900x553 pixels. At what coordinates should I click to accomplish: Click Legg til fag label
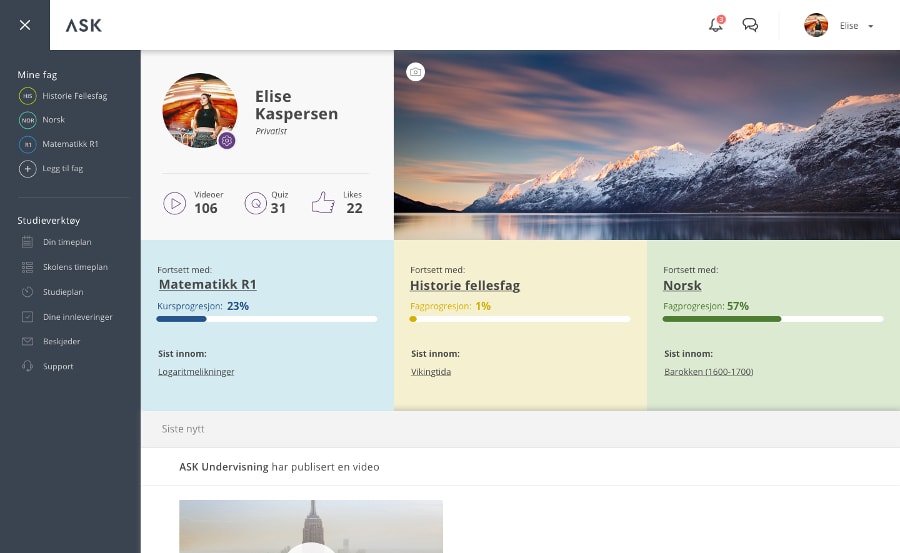63,168
